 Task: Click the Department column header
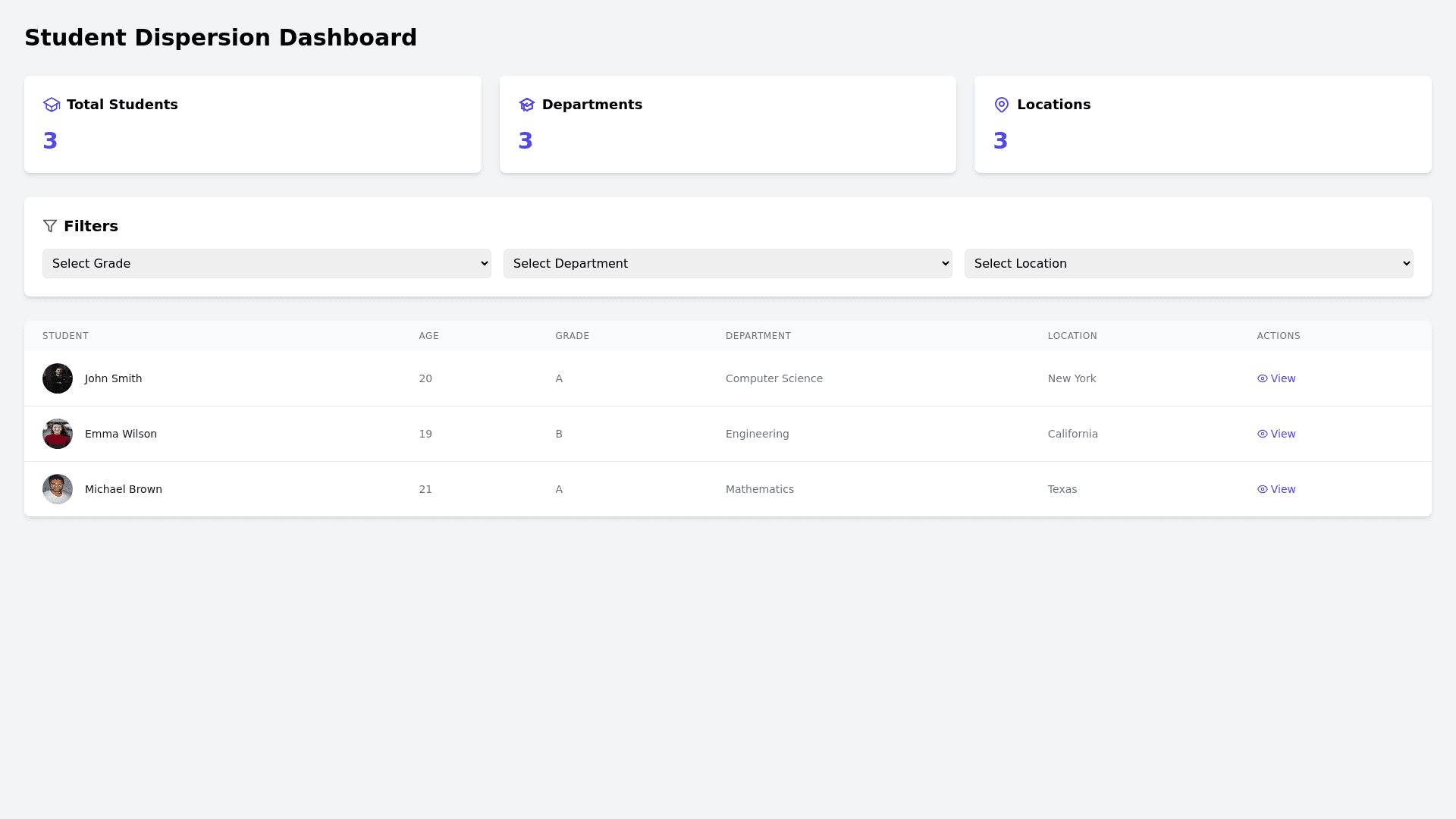pyautogui.click(x=758, y=336)
